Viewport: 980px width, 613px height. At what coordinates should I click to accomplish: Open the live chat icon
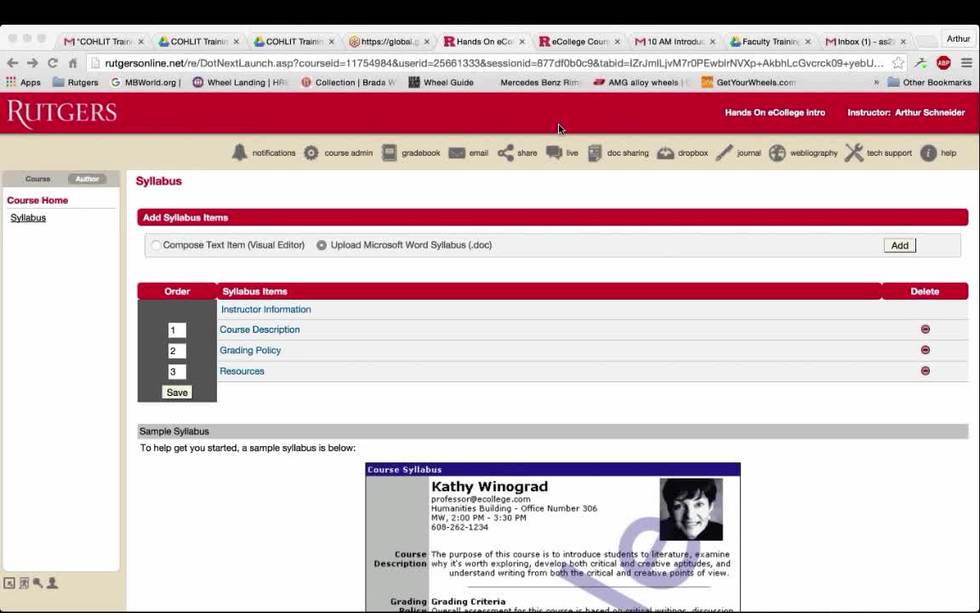tap(554, 152)
